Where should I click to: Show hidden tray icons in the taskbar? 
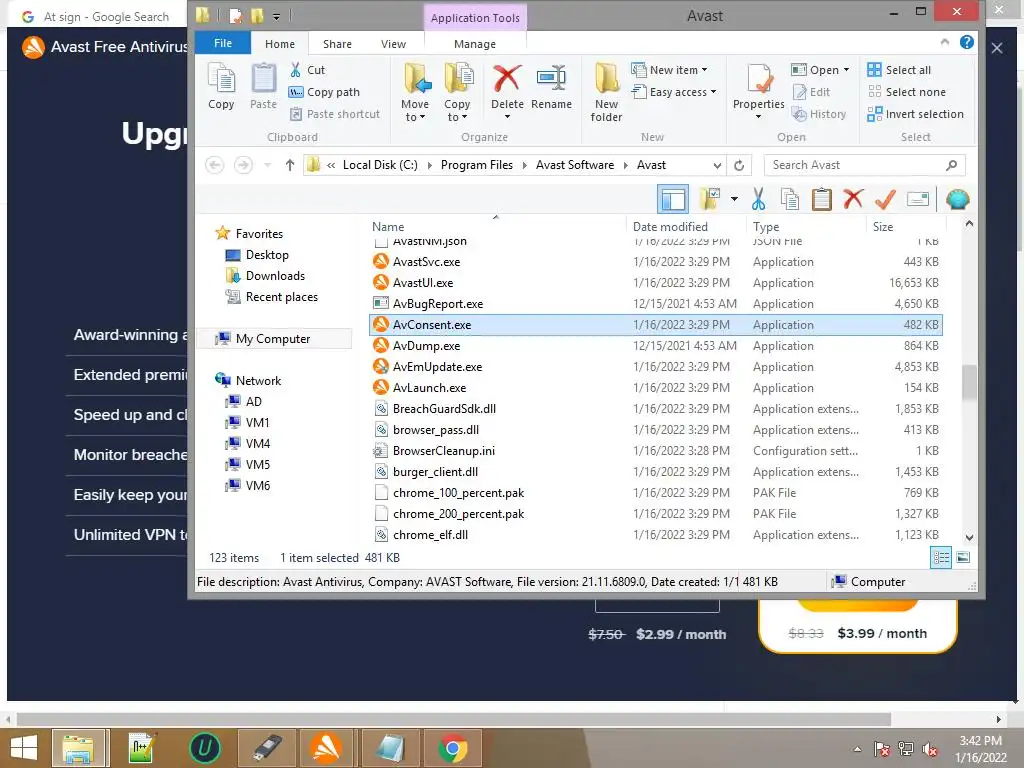857,749
